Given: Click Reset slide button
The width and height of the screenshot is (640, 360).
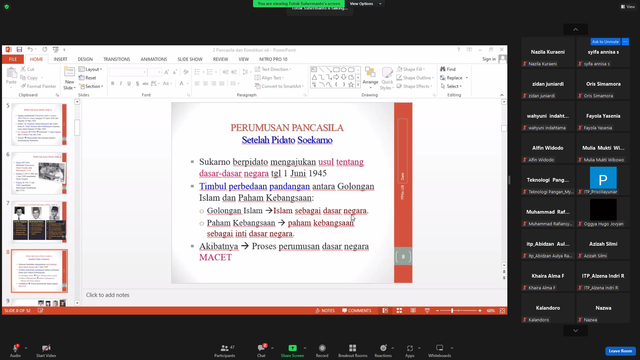Looking at the screenshot, I should tap(88, 78).
